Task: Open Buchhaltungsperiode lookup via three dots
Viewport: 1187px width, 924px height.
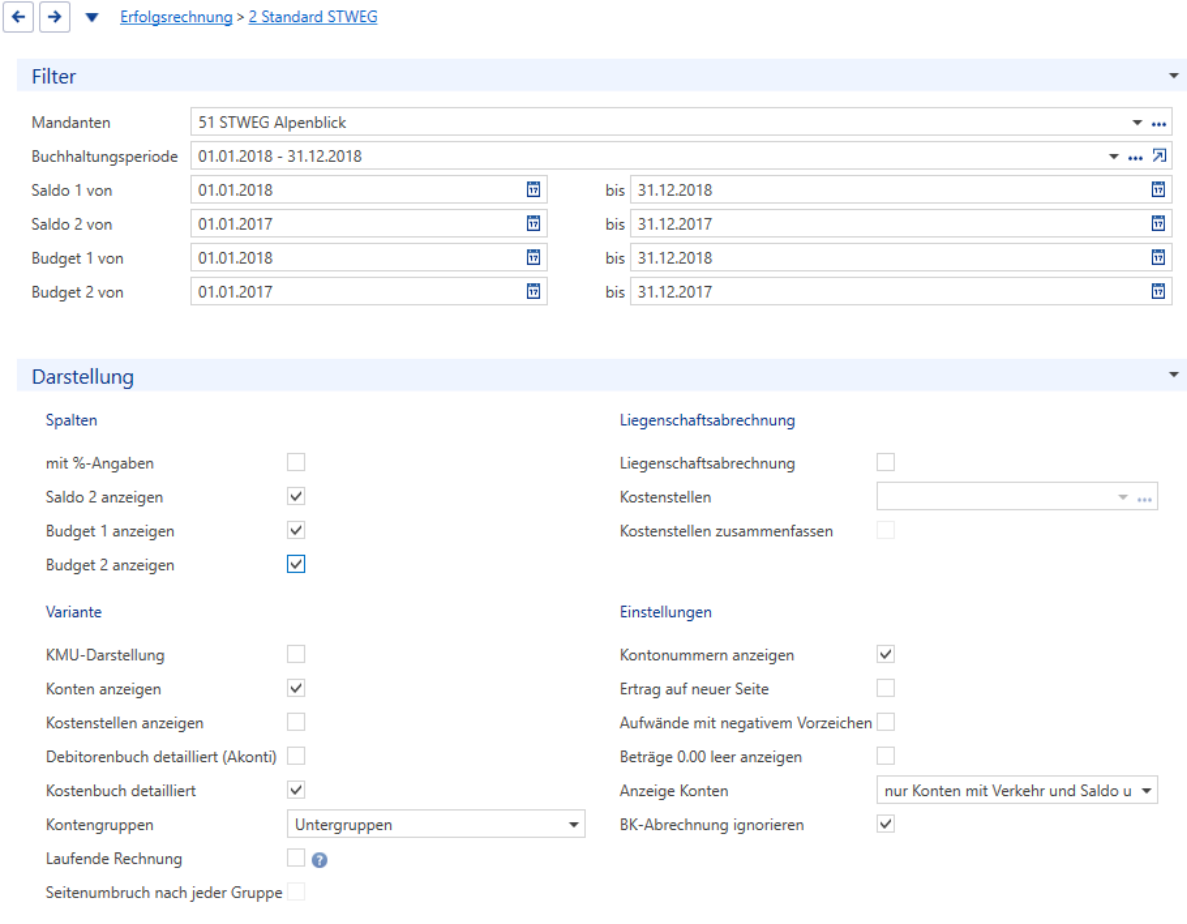Action: 1136,157
